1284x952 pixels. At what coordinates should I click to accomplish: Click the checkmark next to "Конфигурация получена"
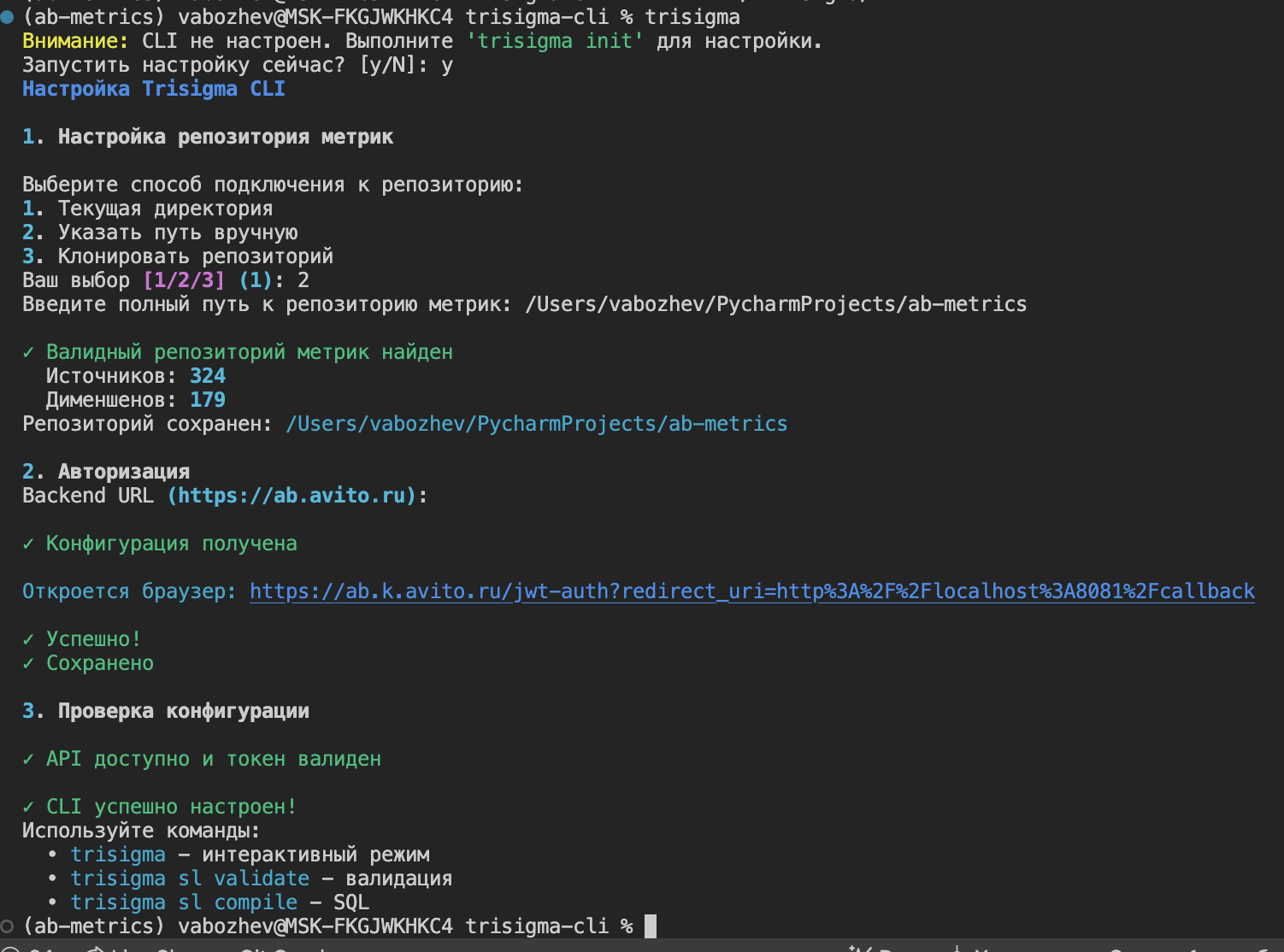tap(27, 543)
